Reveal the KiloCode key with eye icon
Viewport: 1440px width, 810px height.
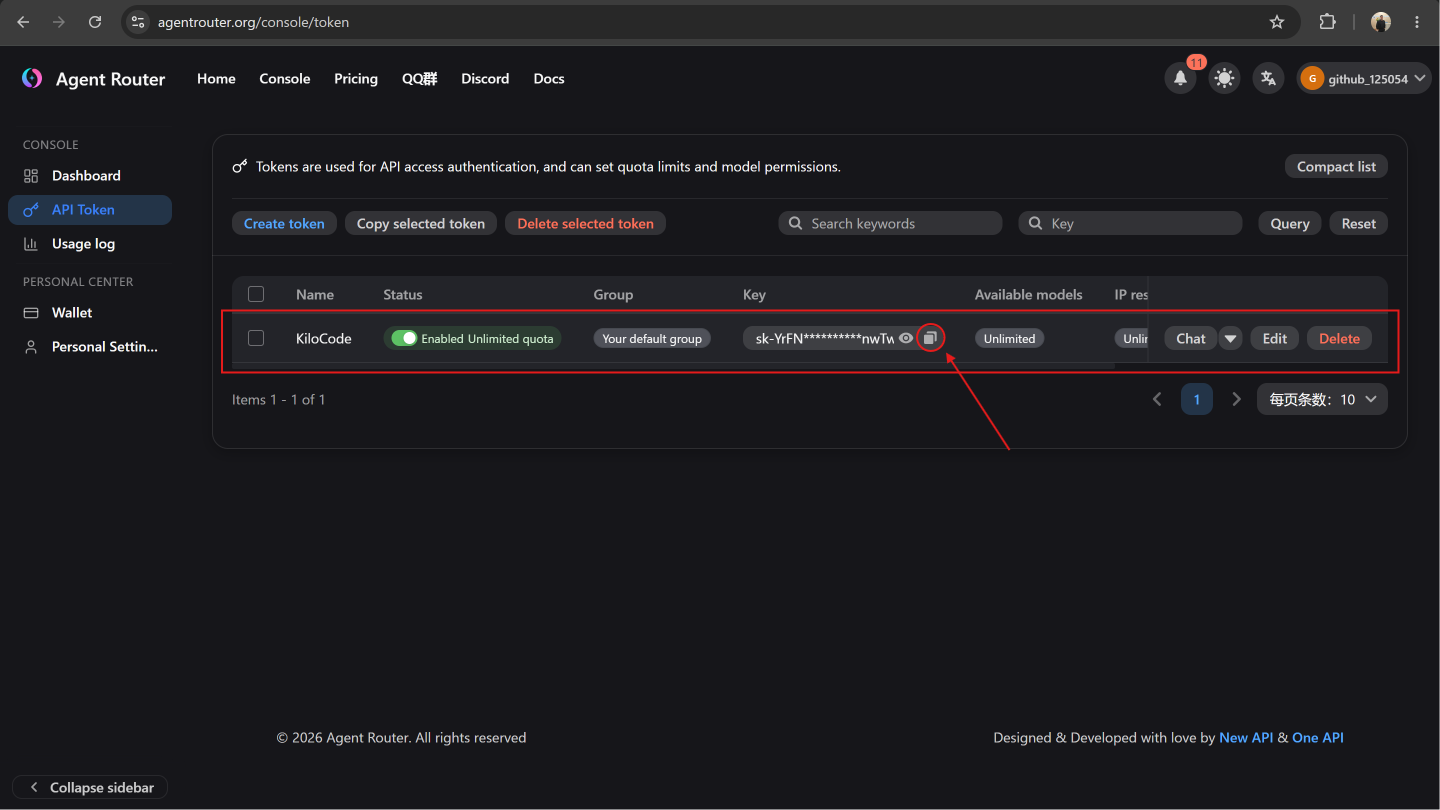point(906,338)
